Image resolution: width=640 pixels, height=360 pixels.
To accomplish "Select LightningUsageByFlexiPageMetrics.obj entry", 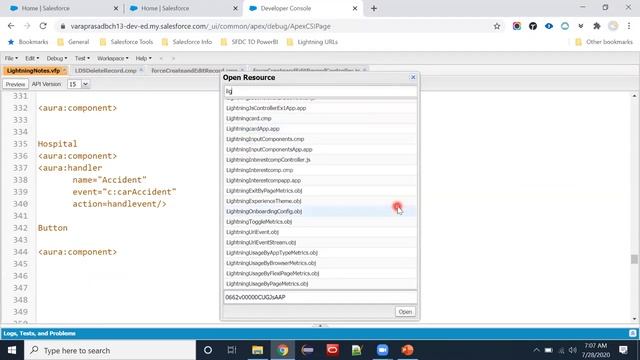I will (320, 273).
